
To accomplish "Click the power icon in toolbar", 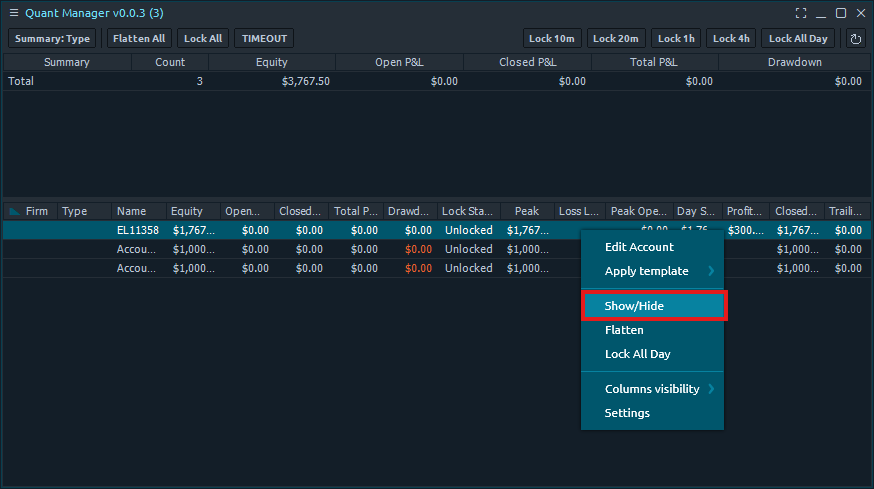I will [x=855, y=39].
